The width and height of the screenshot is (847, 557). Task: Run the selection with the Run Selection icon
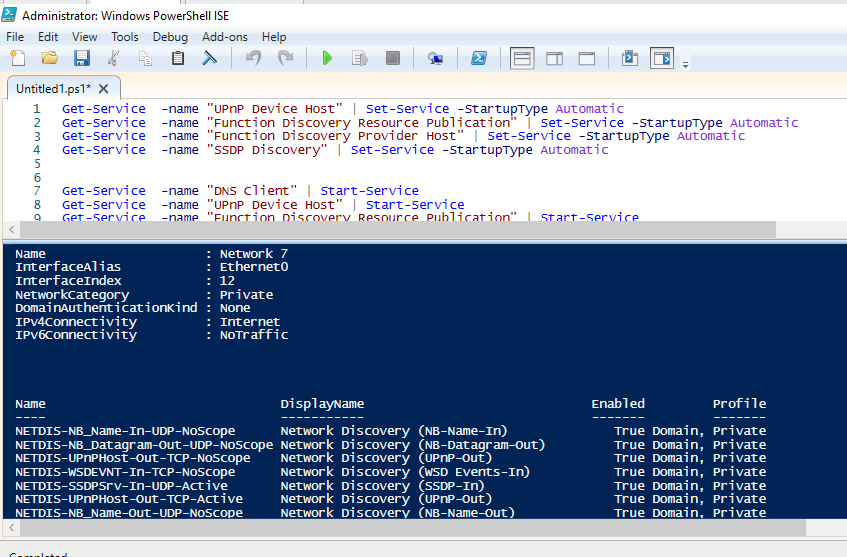point(360,58)
